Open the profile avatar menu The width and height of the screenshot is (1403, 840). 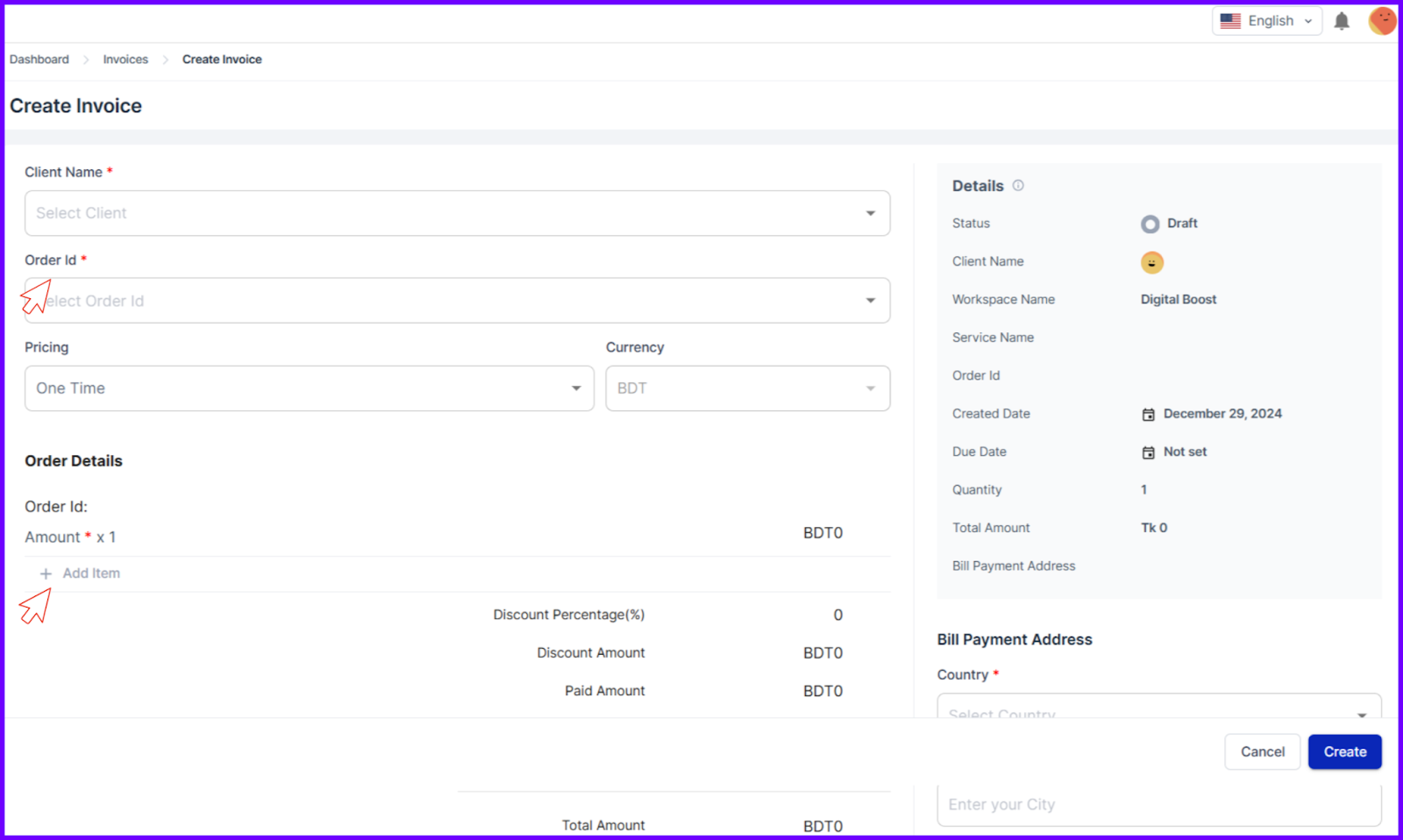[x=1382, y=20]
